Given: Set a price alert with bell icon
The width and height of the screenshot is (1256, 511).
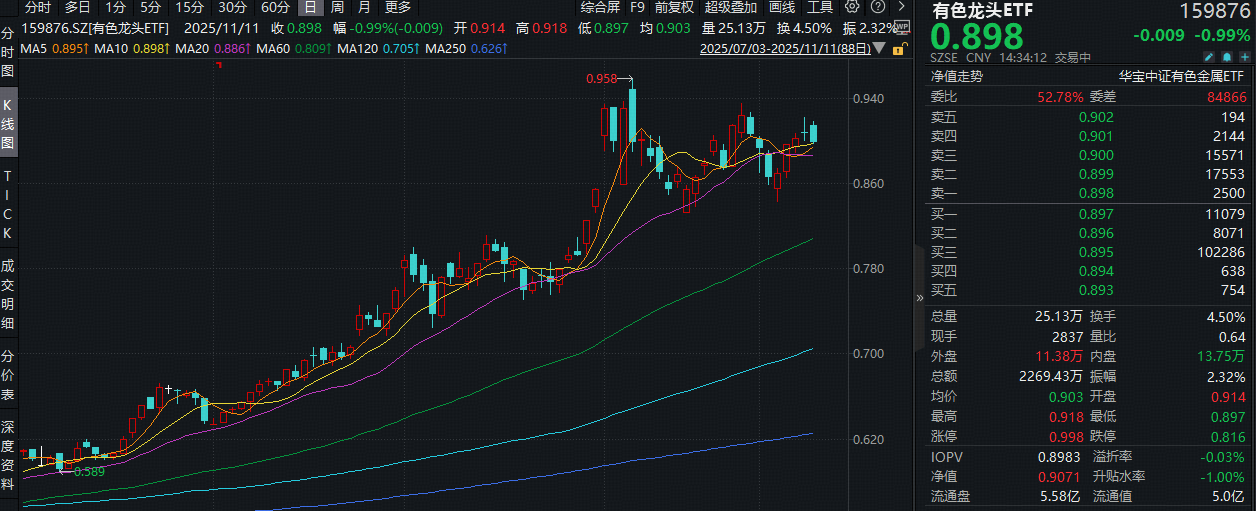Looking at the screenshot, I should pos(1228,57).
